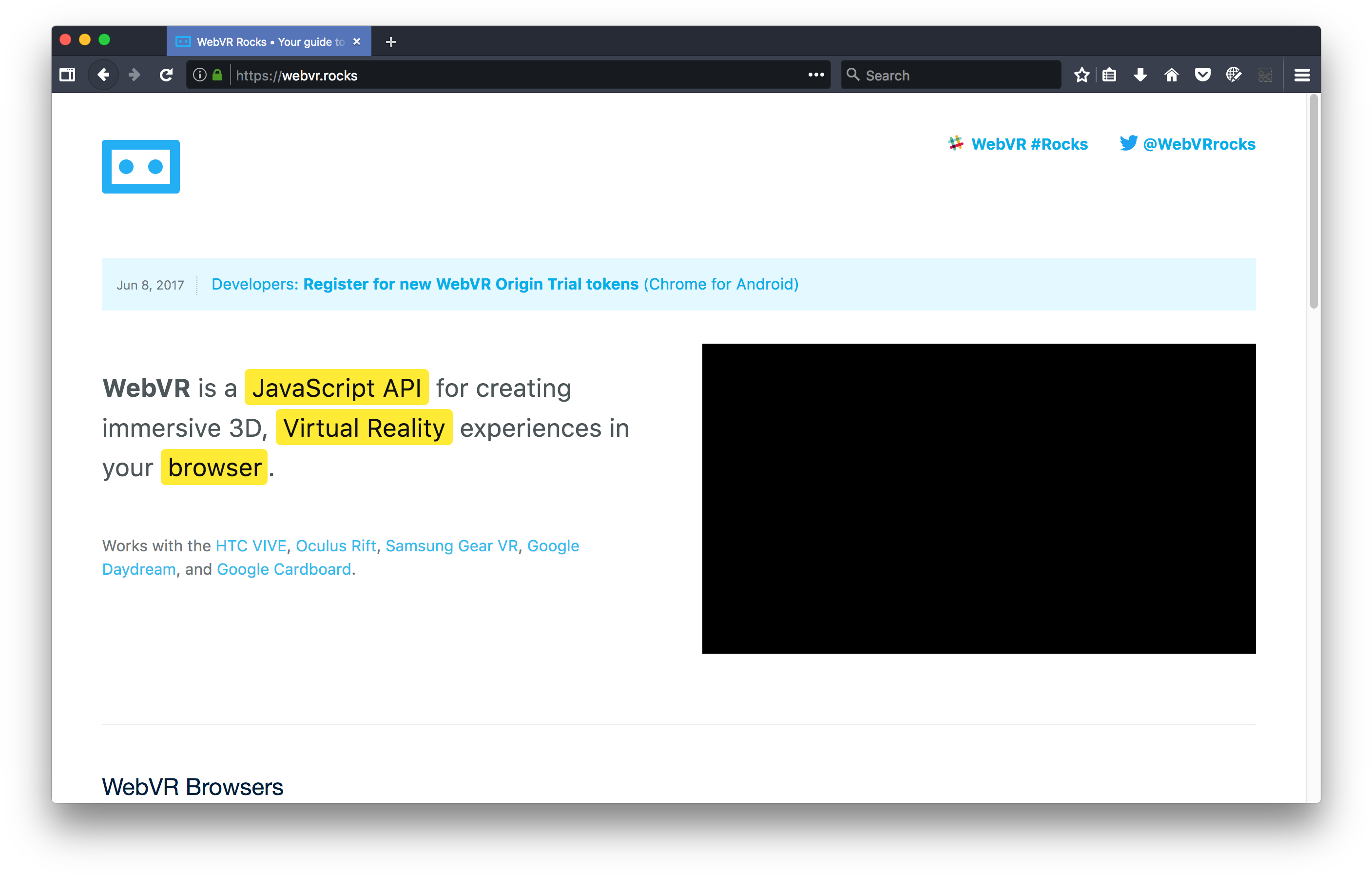Open the Downloads panel
Image resolution: width=1372 pixels, height=875 pixels.
[x=1140, y=75]
